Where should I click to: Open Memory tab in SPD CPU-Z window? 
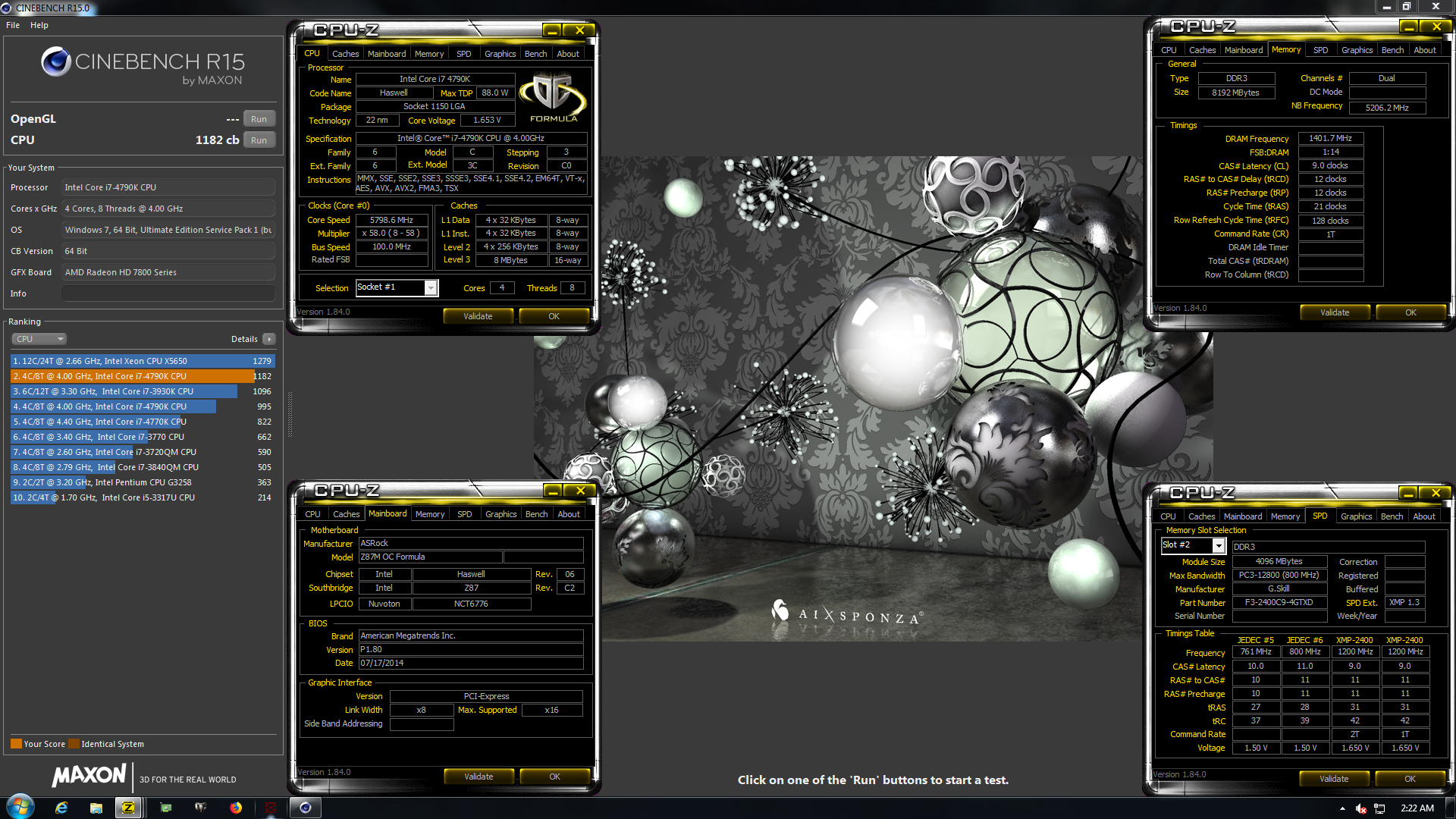click(1285, 516)
